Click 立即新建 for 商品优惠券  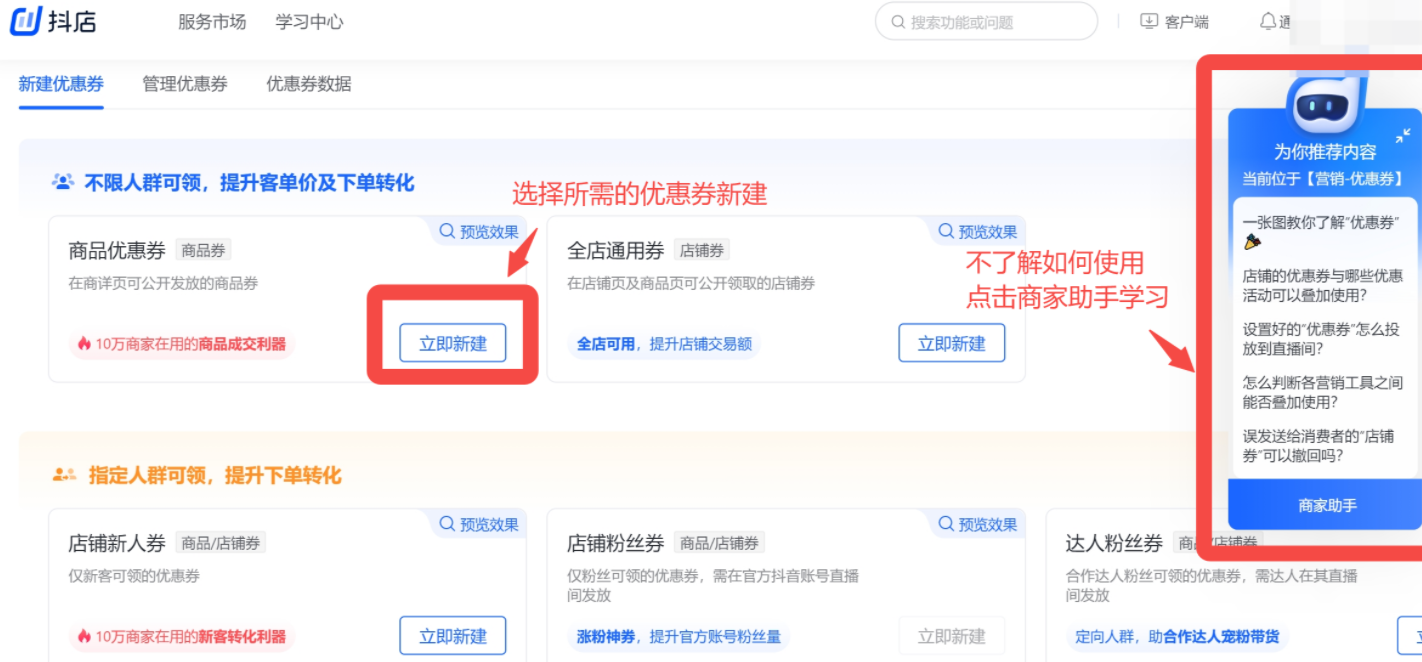[x=453, y=343]
